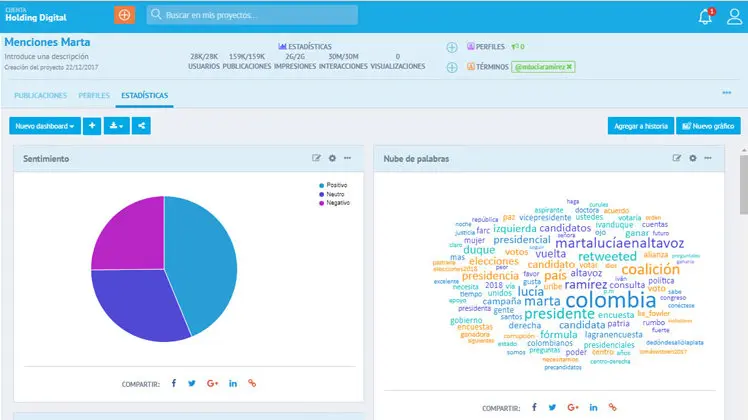Screen dimensions: 748x420
Task: Toggle the Positivo legend entry
Action: point(334,185)
